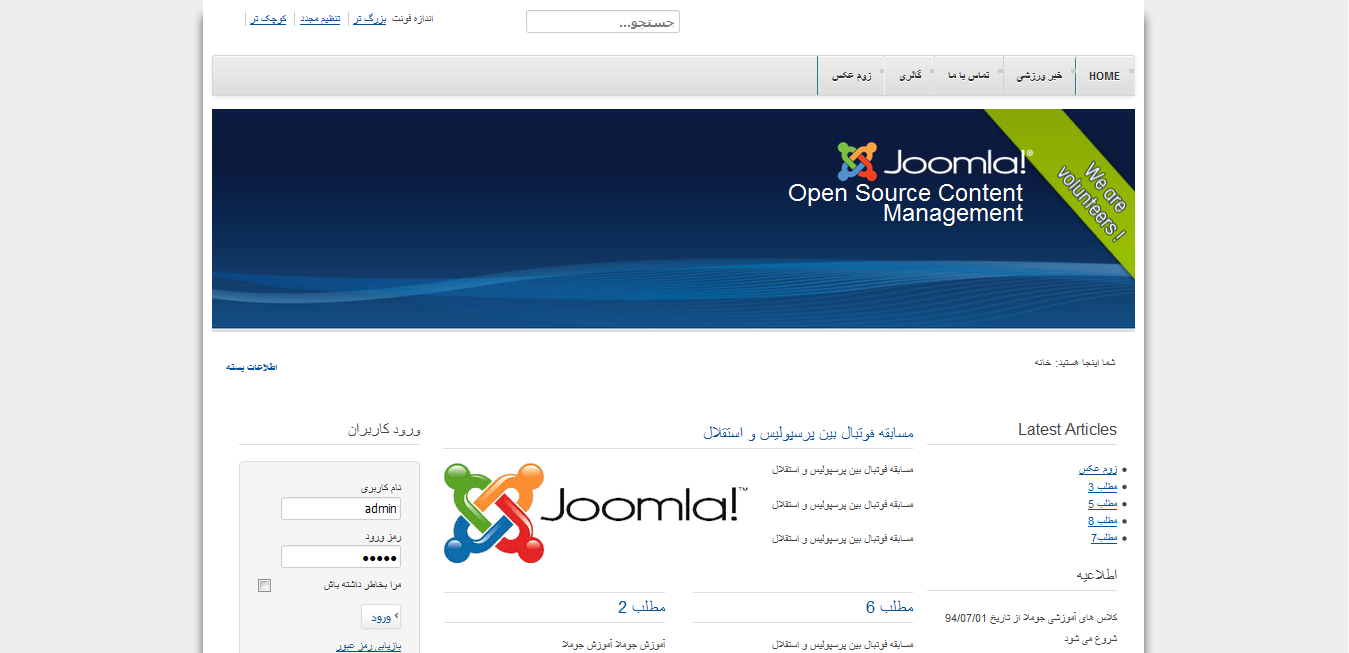Image resolution: width=1349 pixels, height=653 pixels.
Task: Click the کوچک تر font size link
Action: (268, 19)
